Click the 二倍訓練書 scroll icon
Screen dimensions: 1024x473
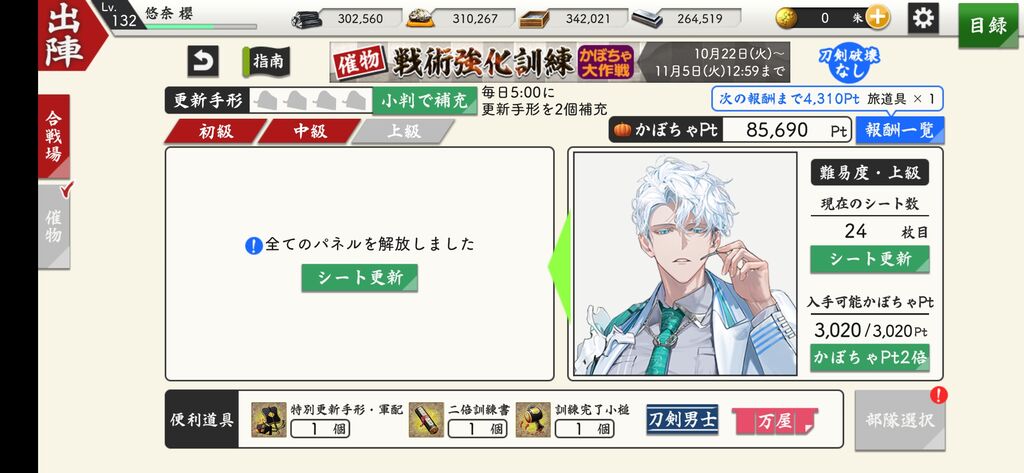pyautogui.click(x=426, y=419)
